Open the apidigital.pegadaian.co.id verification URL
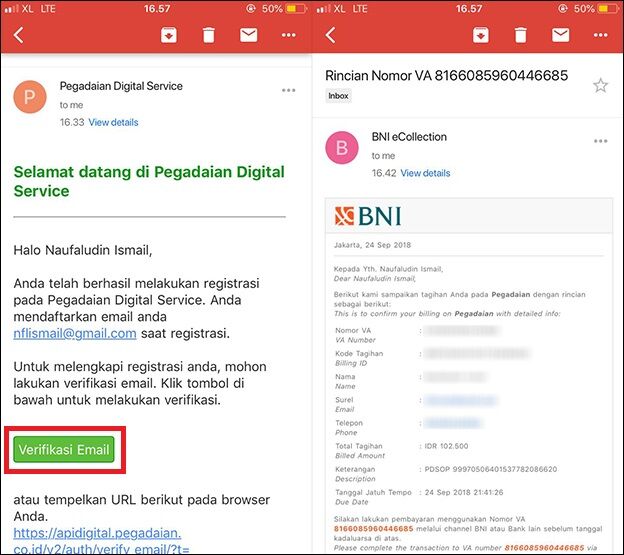Image resolution: width=624 pixels, height=555 pixels. pos(101,541)
